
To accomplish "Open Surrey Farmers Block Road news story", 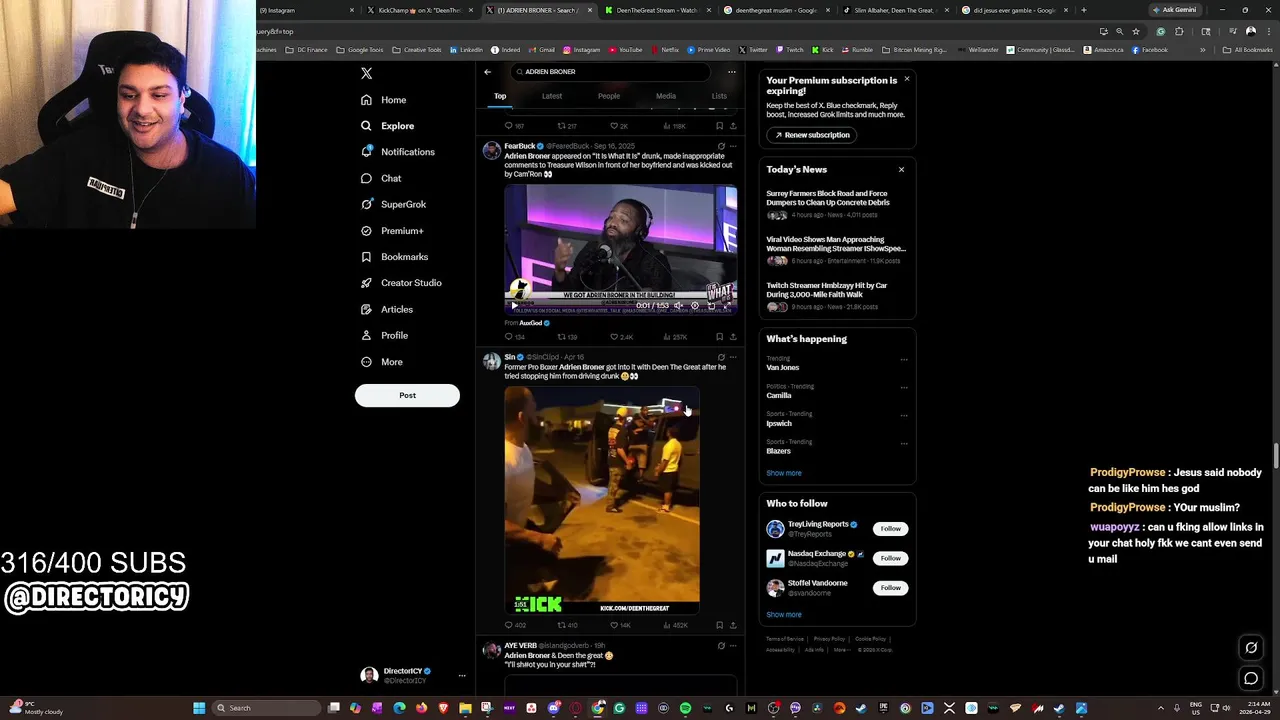I will pos(836,204).
